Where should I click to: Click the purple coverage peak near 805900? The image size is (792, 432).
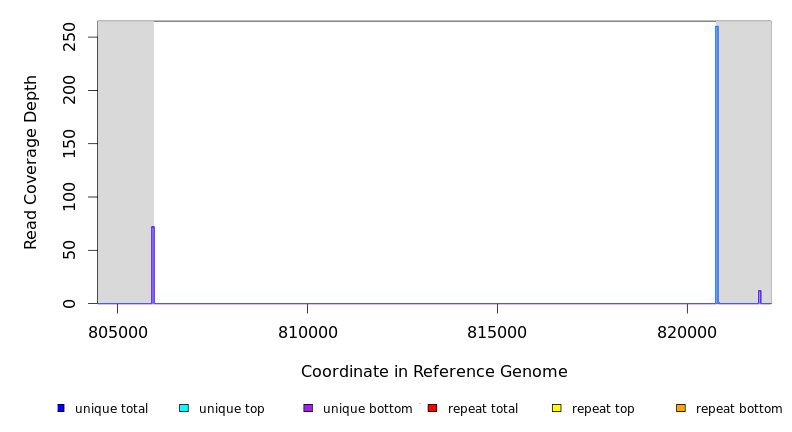point(153,265)
